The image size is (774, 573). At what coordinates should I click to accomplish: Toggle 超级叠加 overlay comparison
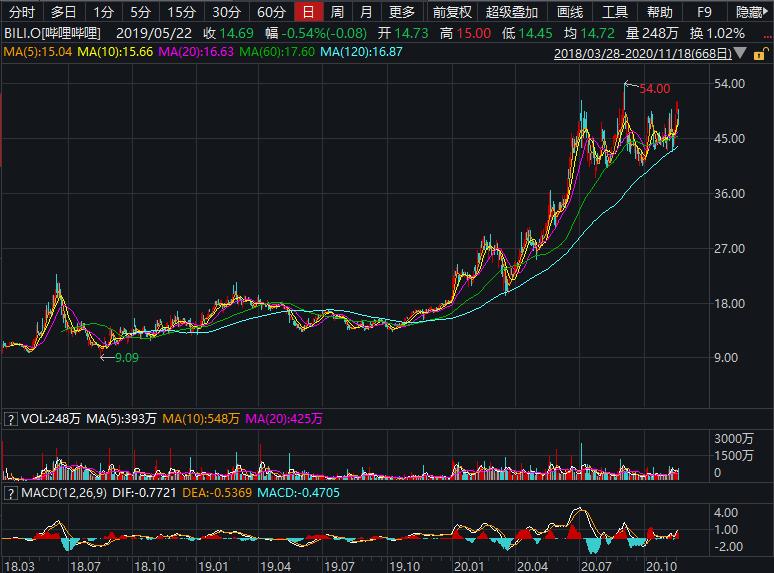(x=511, y=12)
